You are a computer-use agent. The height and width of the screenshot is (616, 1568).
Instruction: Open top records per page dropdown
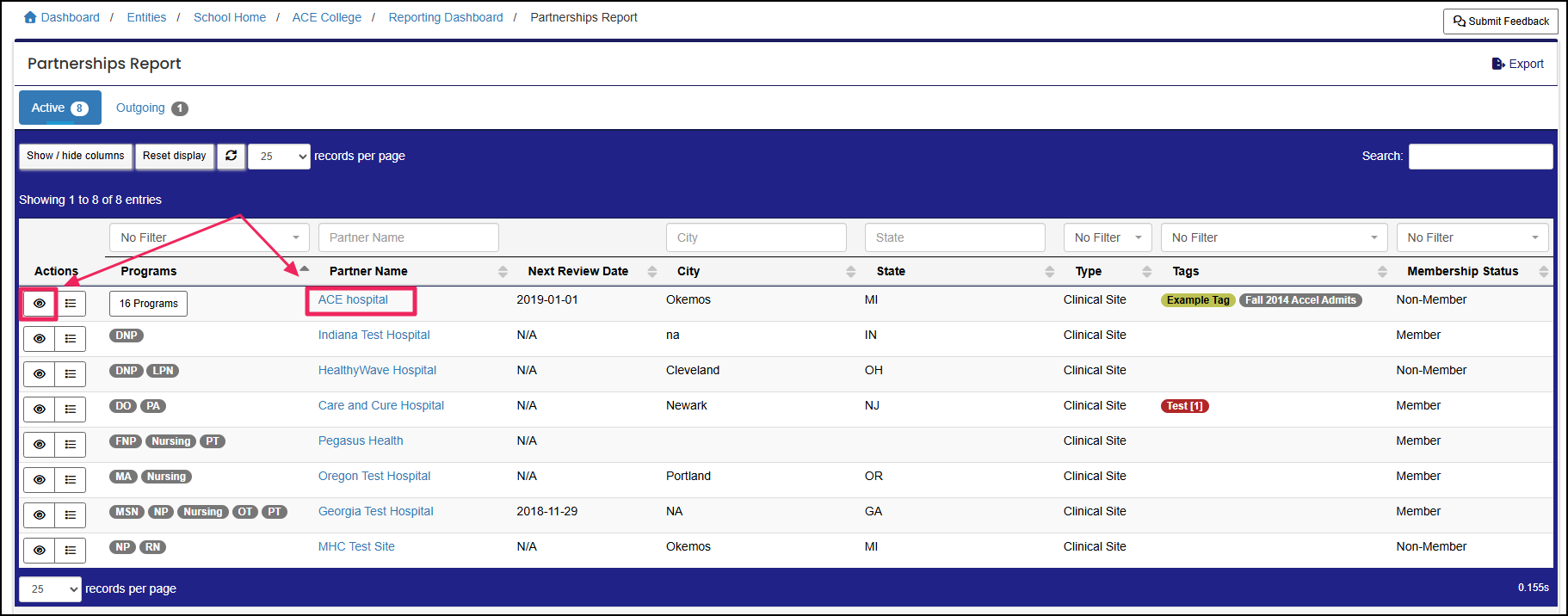(279, 157)
